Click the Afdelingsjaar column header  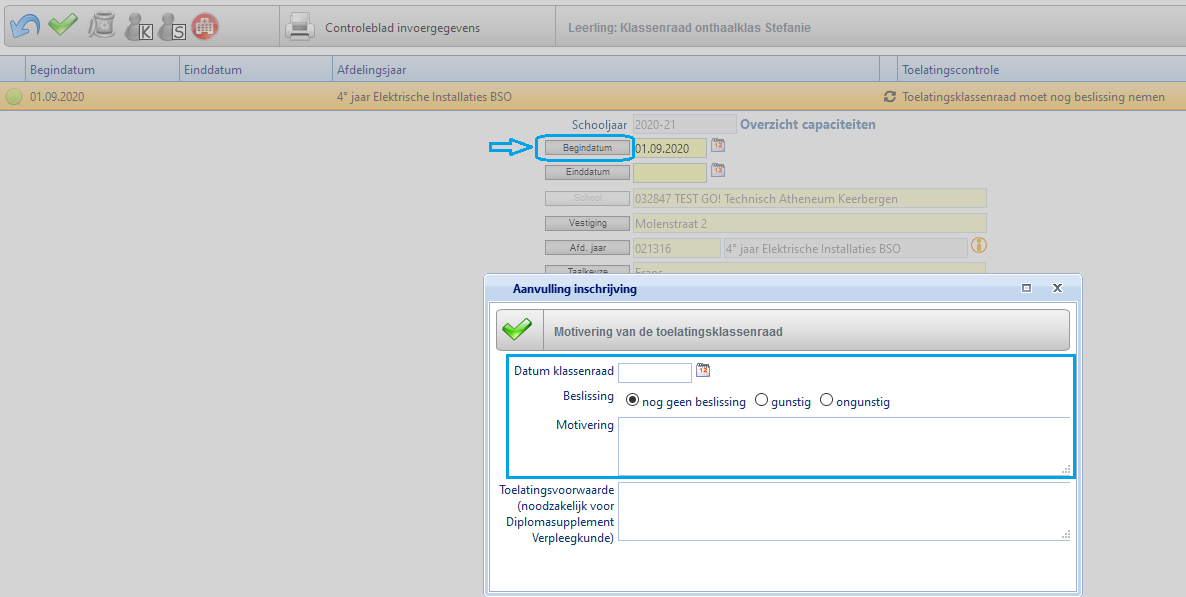(371, 70)
